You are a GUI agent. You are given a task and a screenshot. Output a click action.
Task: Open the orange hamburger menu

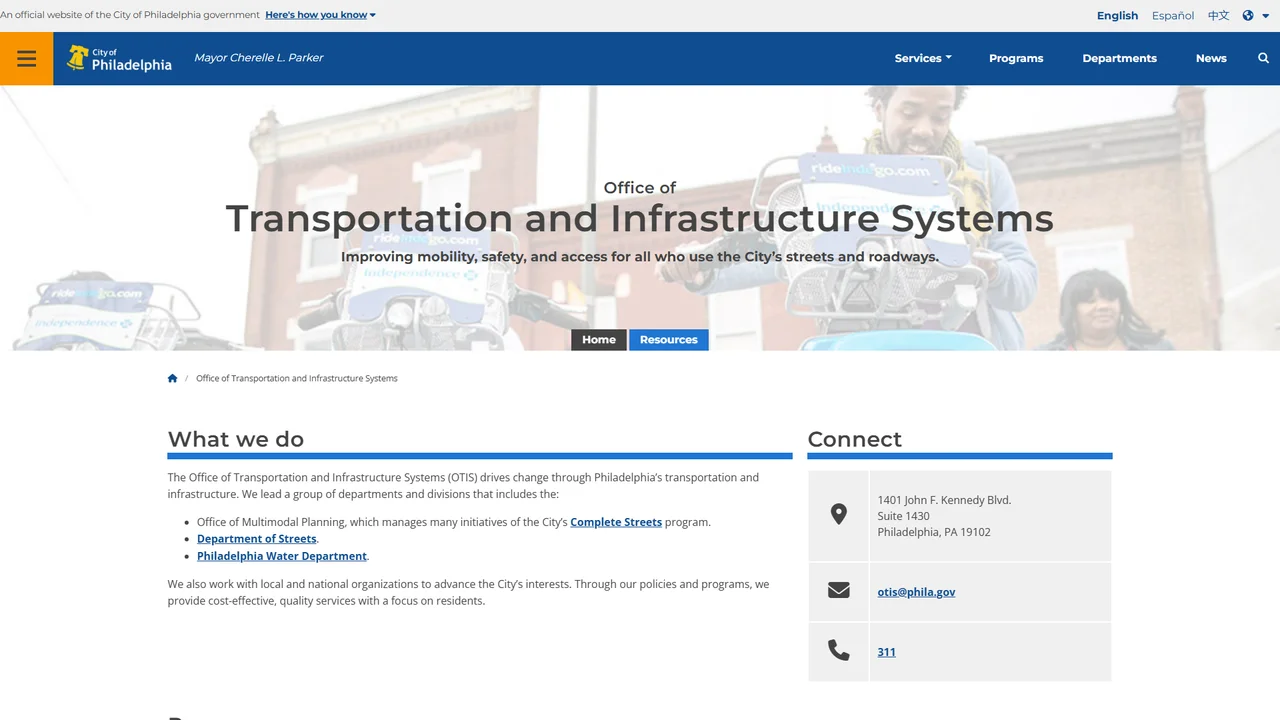(27, 58)
